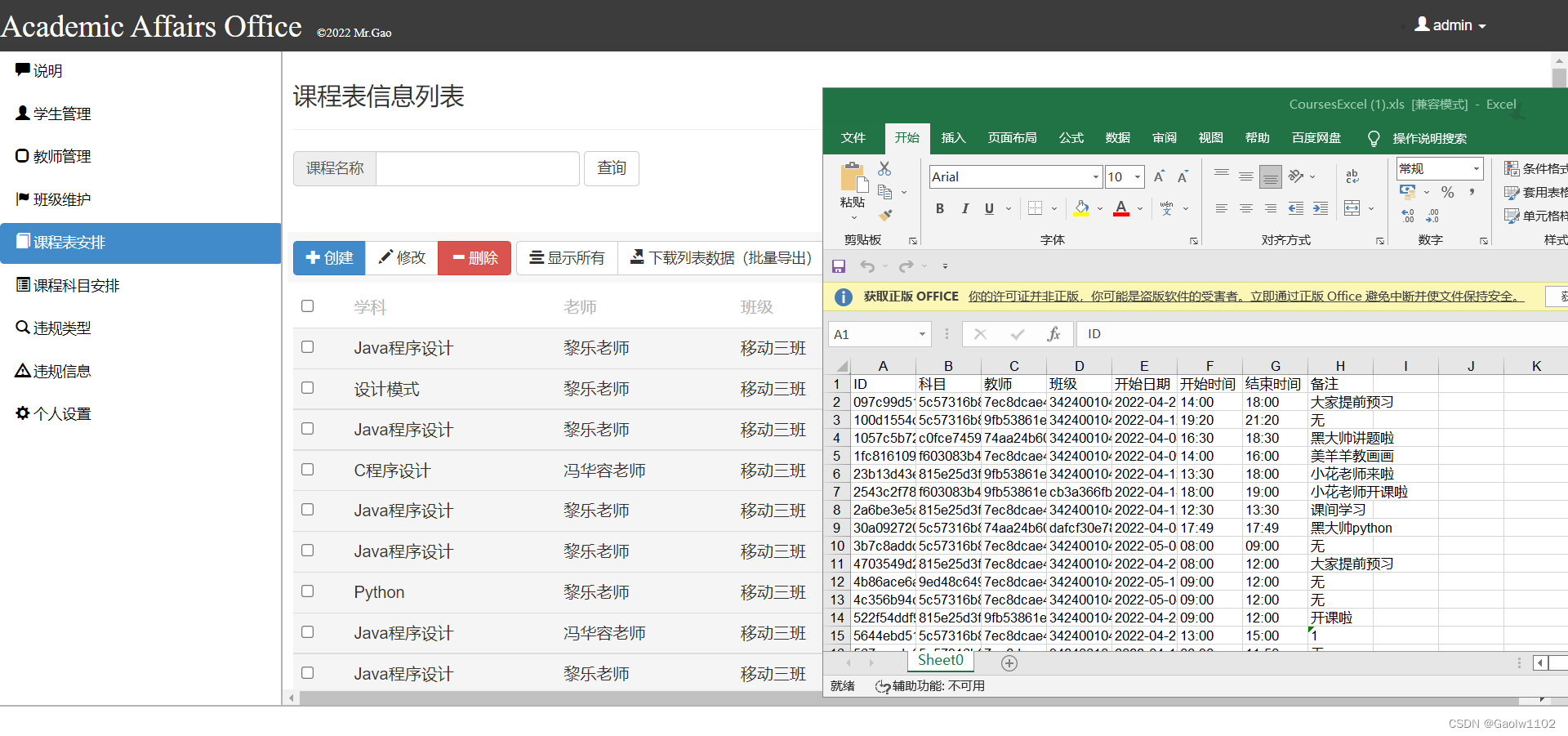This screenshot has width=1568, height=736.
Task: Click the Undo arrow in Excel
Action: pyautogui.click(x=867, y=266)
